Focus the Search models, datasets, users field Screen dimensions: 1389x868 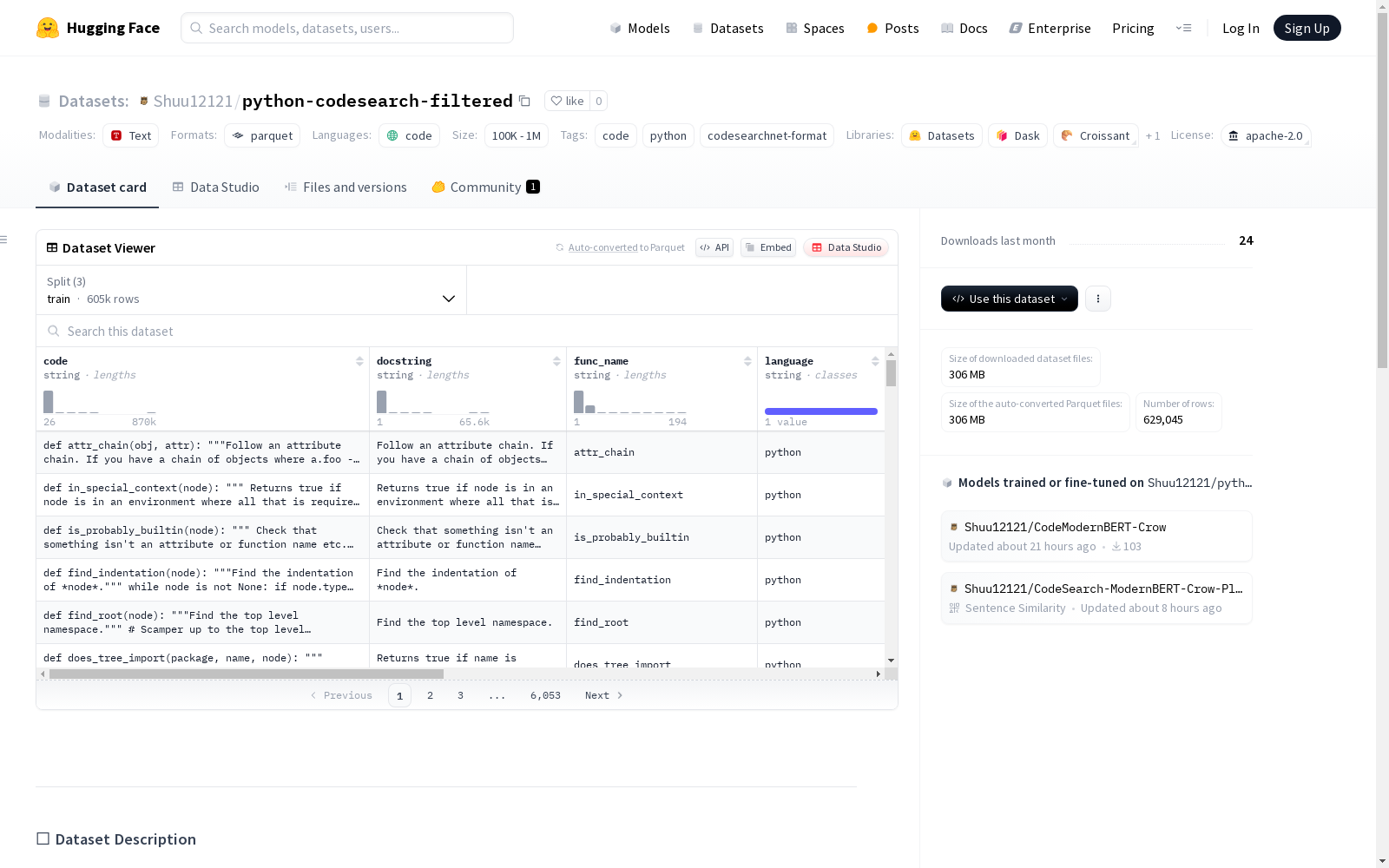pos(347,28)
